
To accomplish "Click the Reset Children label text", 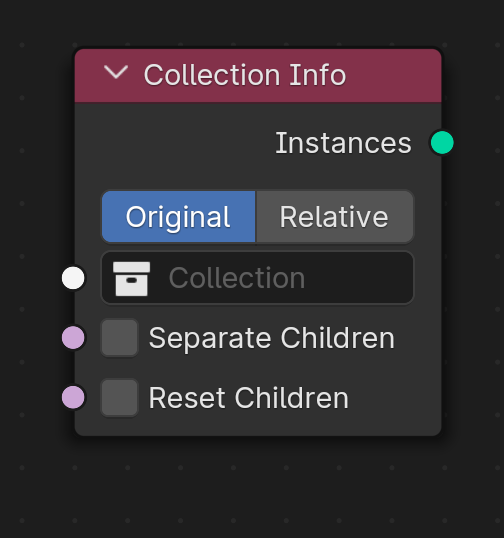I will point(249,398).
